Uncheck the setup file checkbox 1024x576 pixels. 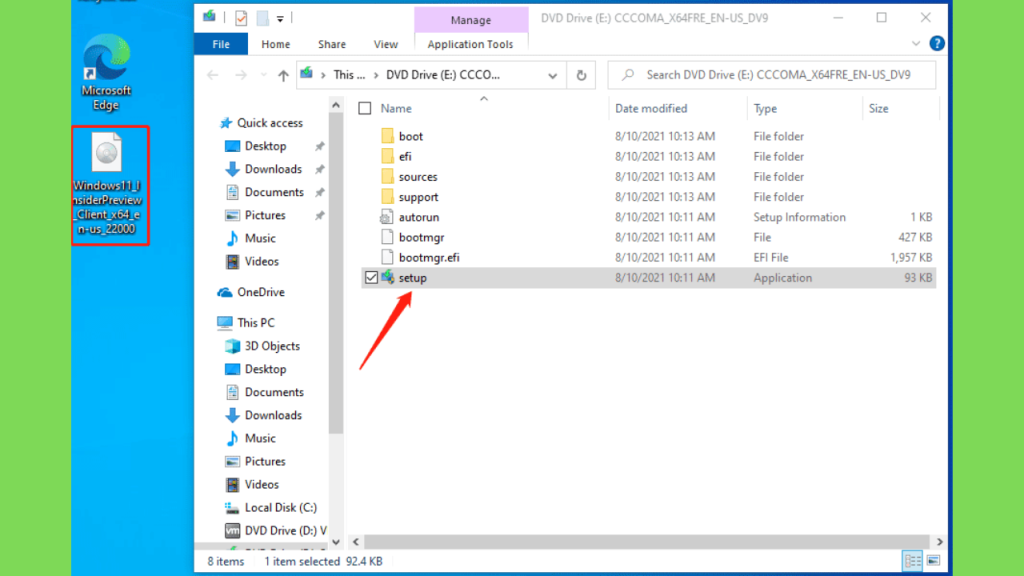(x=372, y=278)
